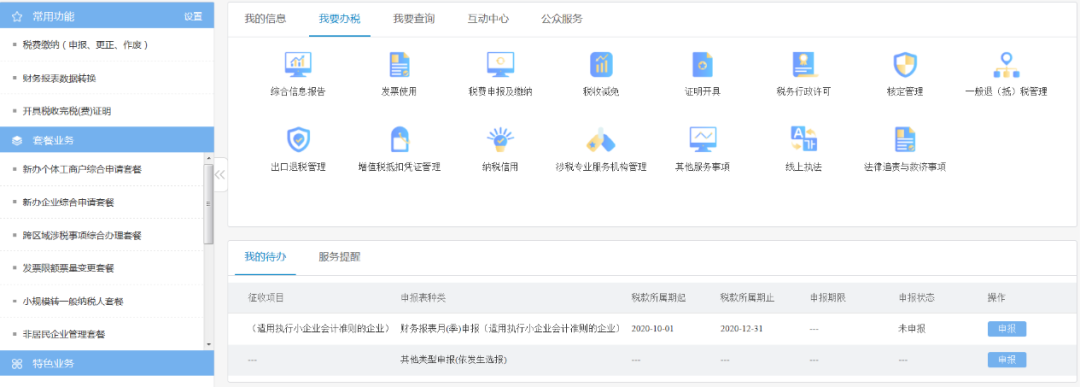The width and height of the screenshot is (1080, 387).
Task: Click 套餐业务 section header
Action: [x=107, y=140]
